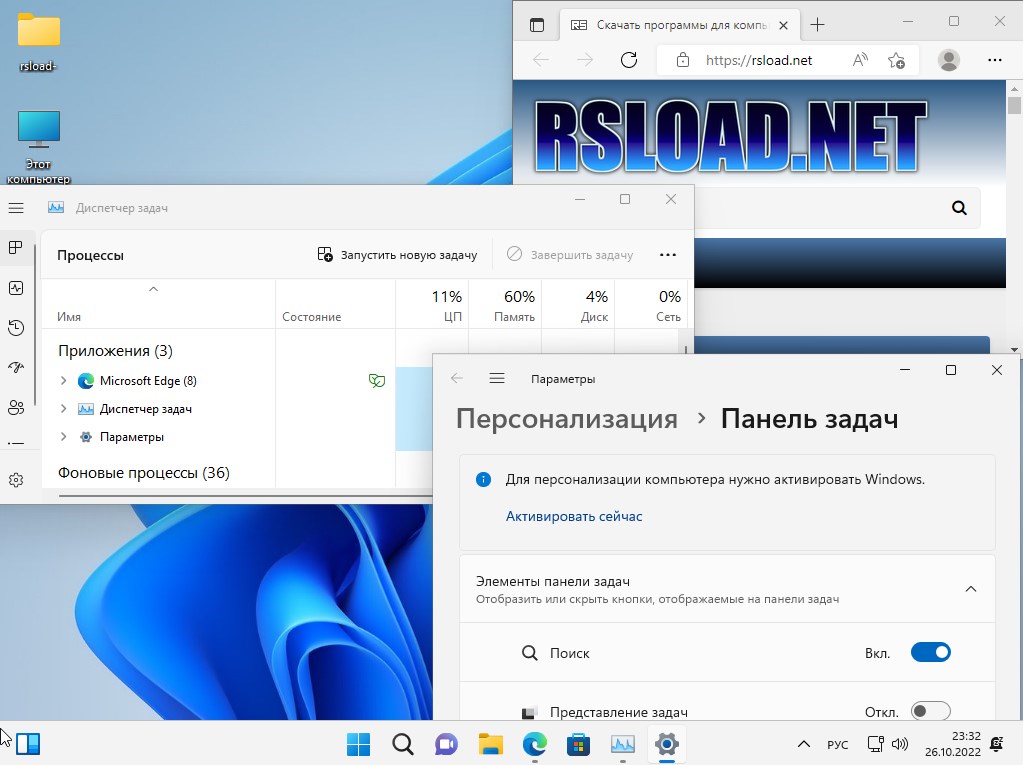Go back in the Settings window

coord(457,378)
